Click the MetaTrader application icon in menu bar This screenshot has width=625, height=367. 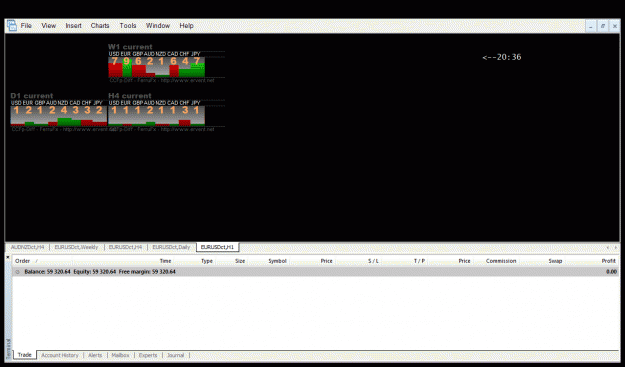pos(12,26)
